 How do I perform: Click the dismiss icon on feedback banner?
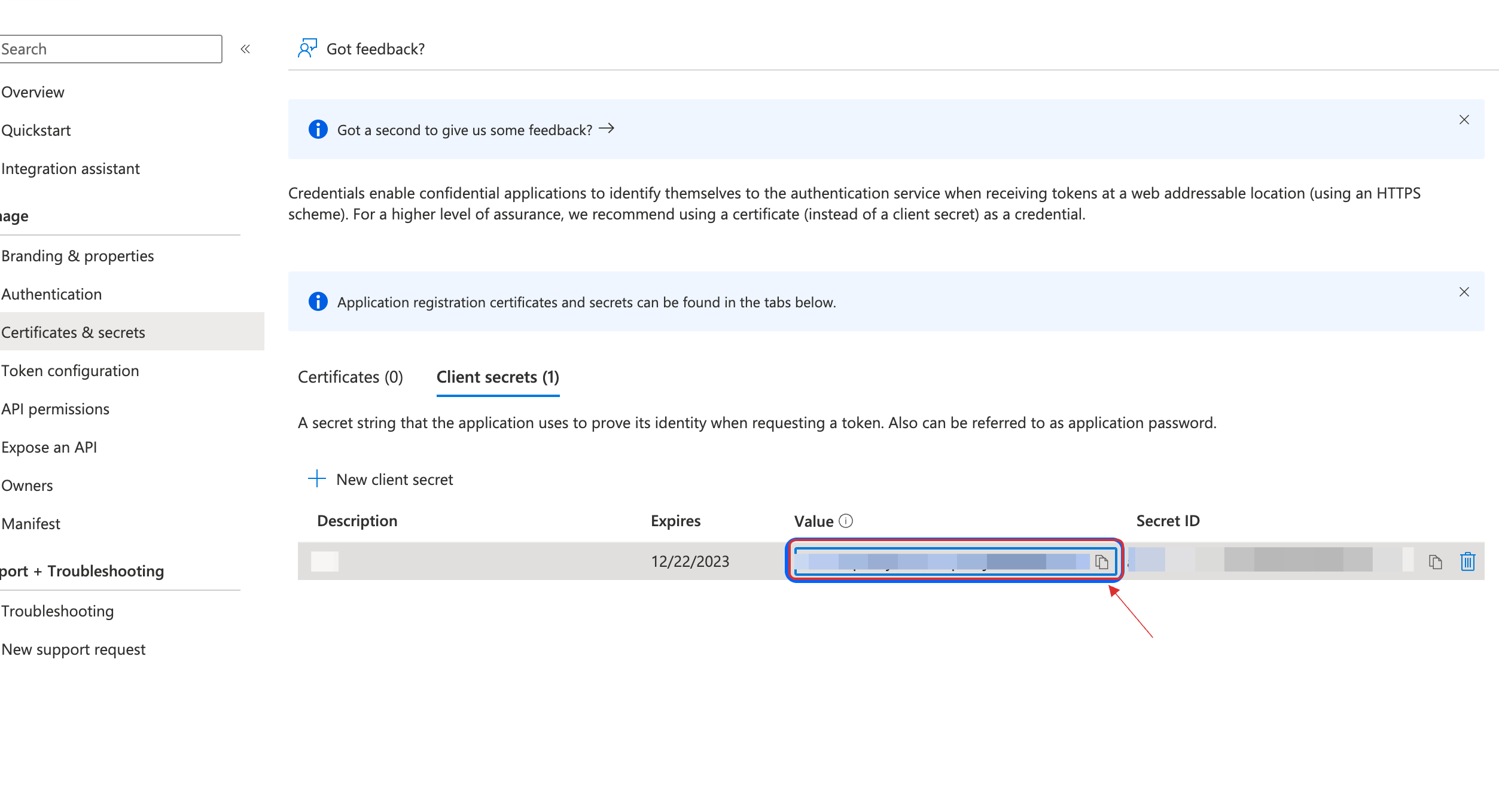(1462, 119)
